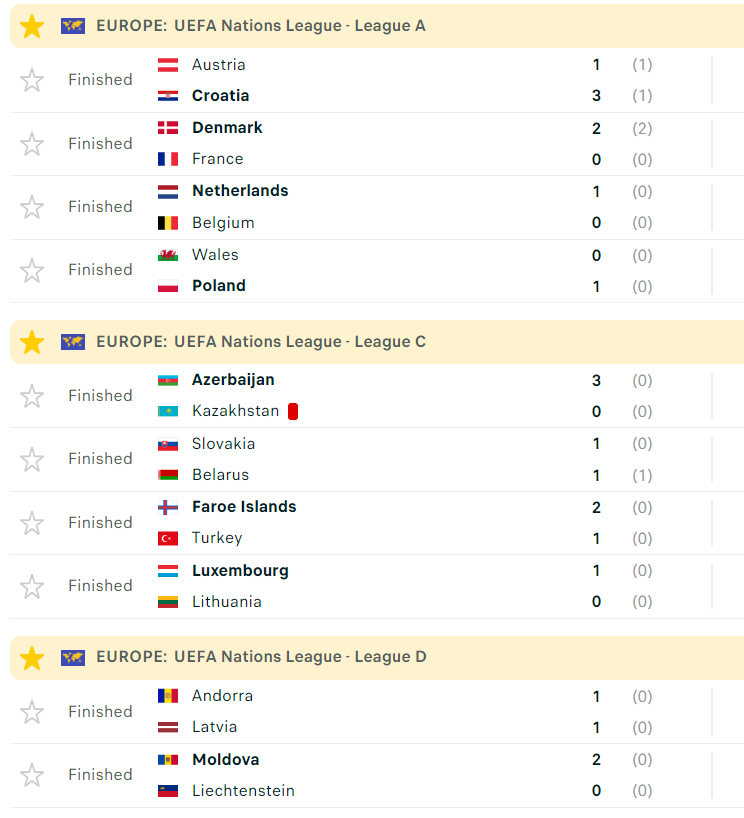Click the Europe map icon for League A
This screenshot has height=818, width=744.
click(73, 26)
